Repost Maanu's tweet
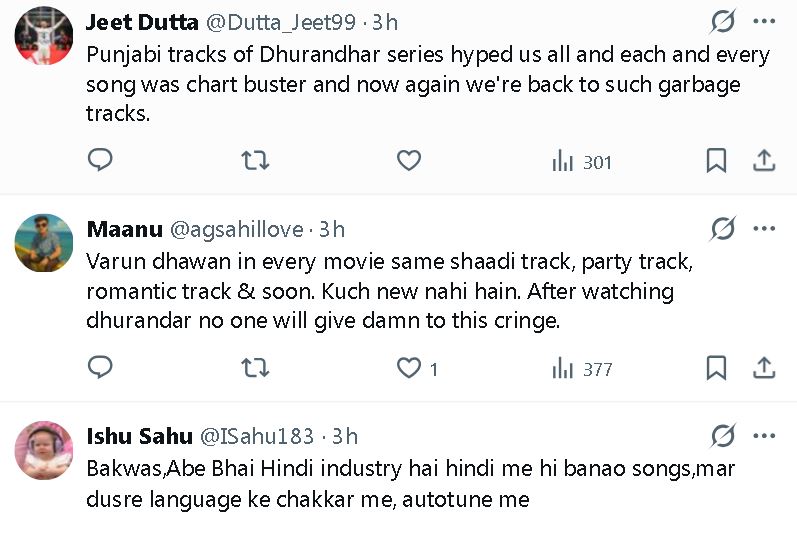This screenshot has height=533, width=797. click(x=256, y=368)
